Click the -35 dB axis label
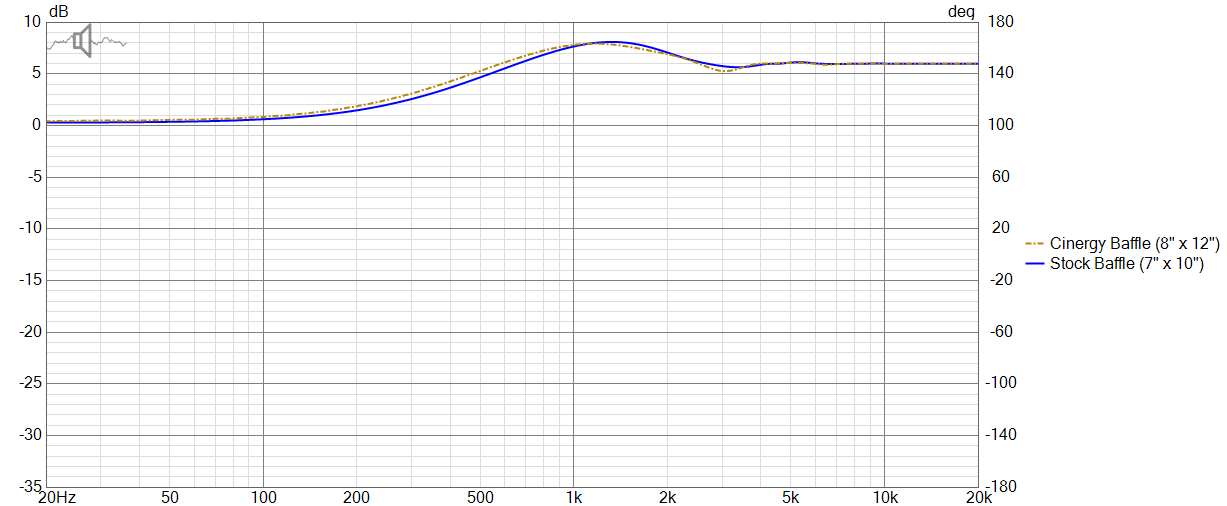1227x506 pixels. (x=28, y=486)
